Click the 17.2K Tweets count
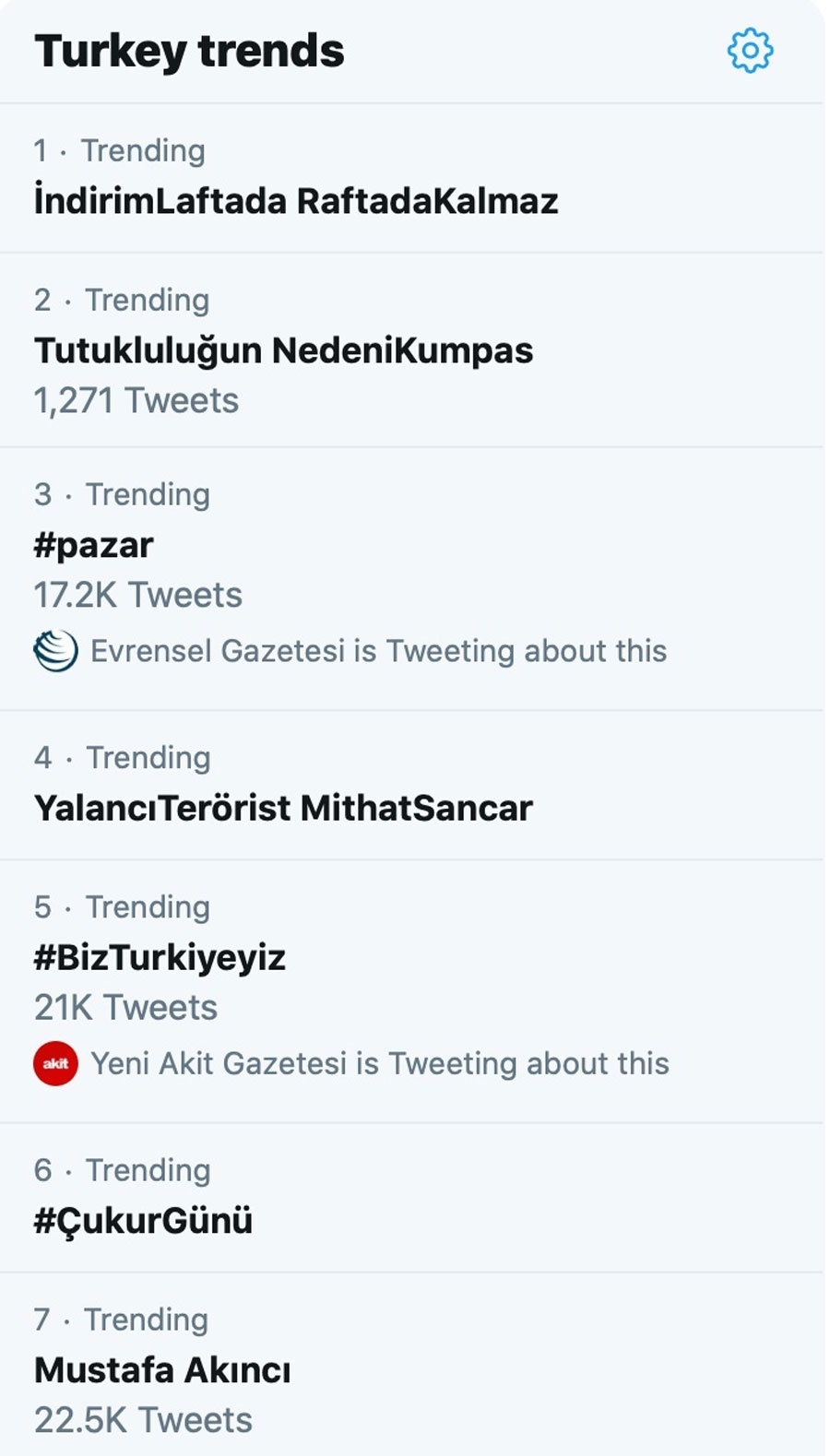Screen dimensions: 830x1456 (138, 596)
